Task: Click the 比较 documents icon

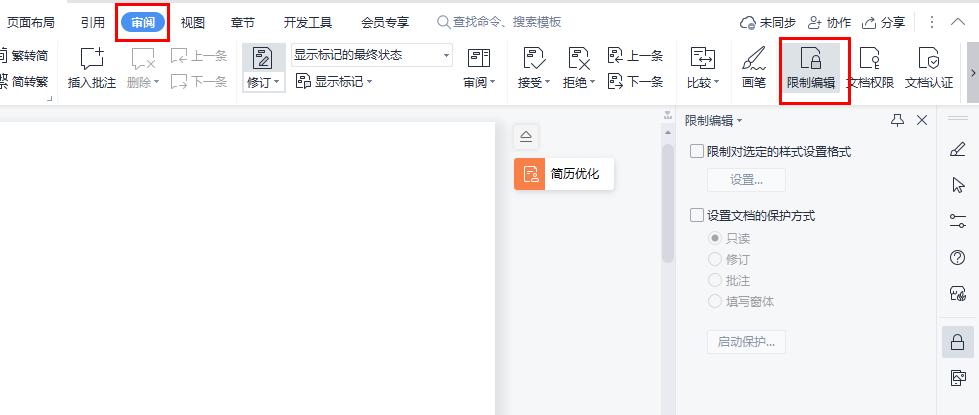Action: coord(702,58)
